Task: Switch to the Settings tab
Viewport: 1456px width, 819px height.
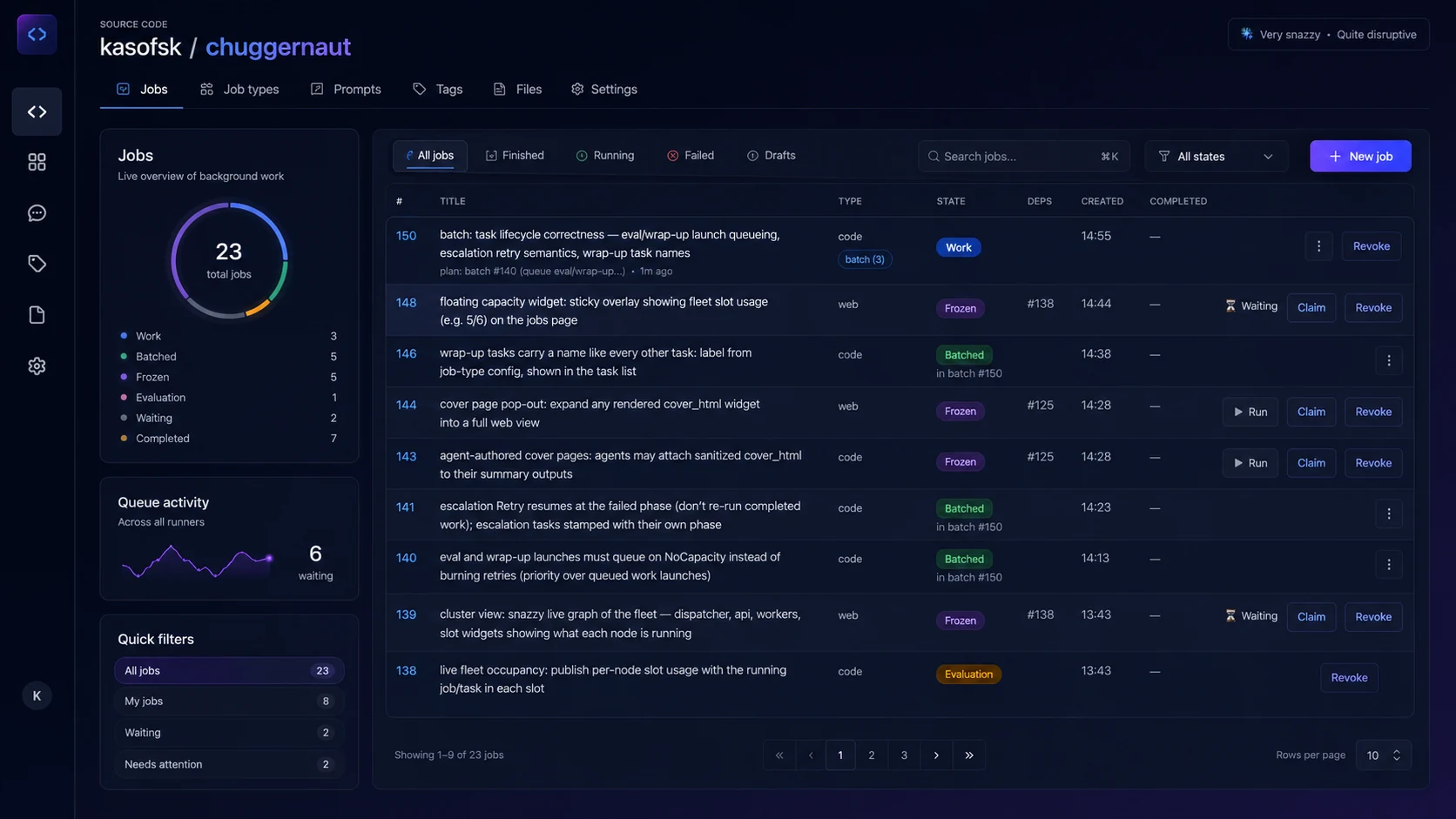Action: 604,90
